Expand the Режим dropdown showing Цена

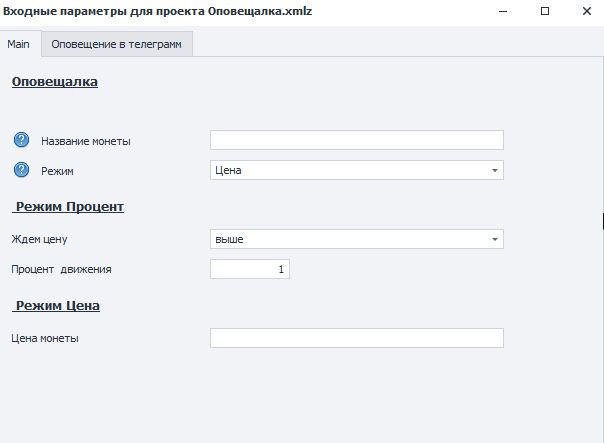click(356, 170)
